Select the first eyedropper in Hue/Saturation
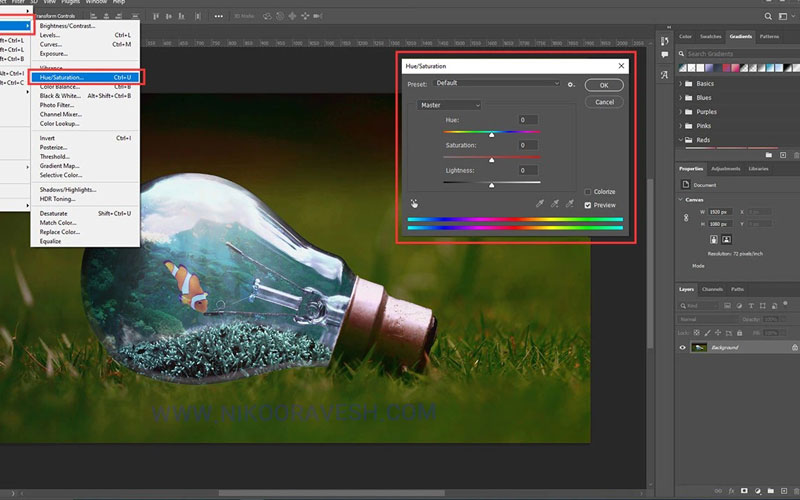This screenshot has height=500, width=800. click(540, 204)
